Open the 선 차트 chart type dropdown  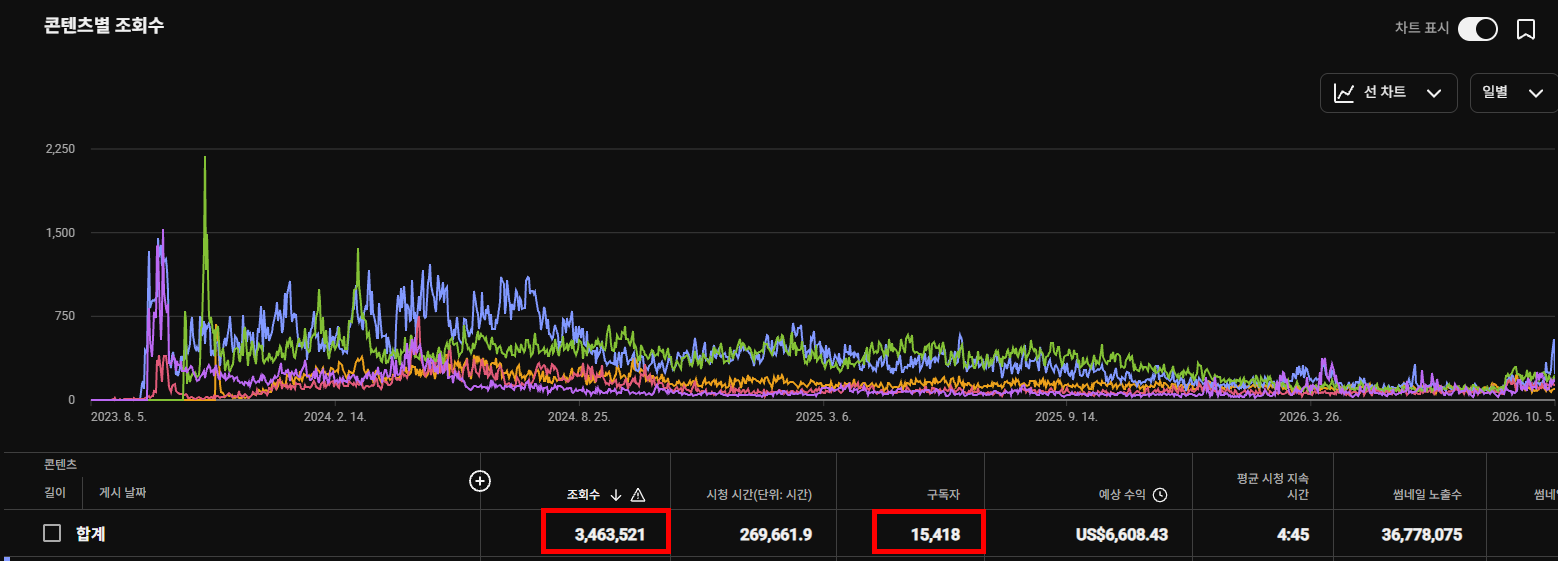coord(1388,93)
